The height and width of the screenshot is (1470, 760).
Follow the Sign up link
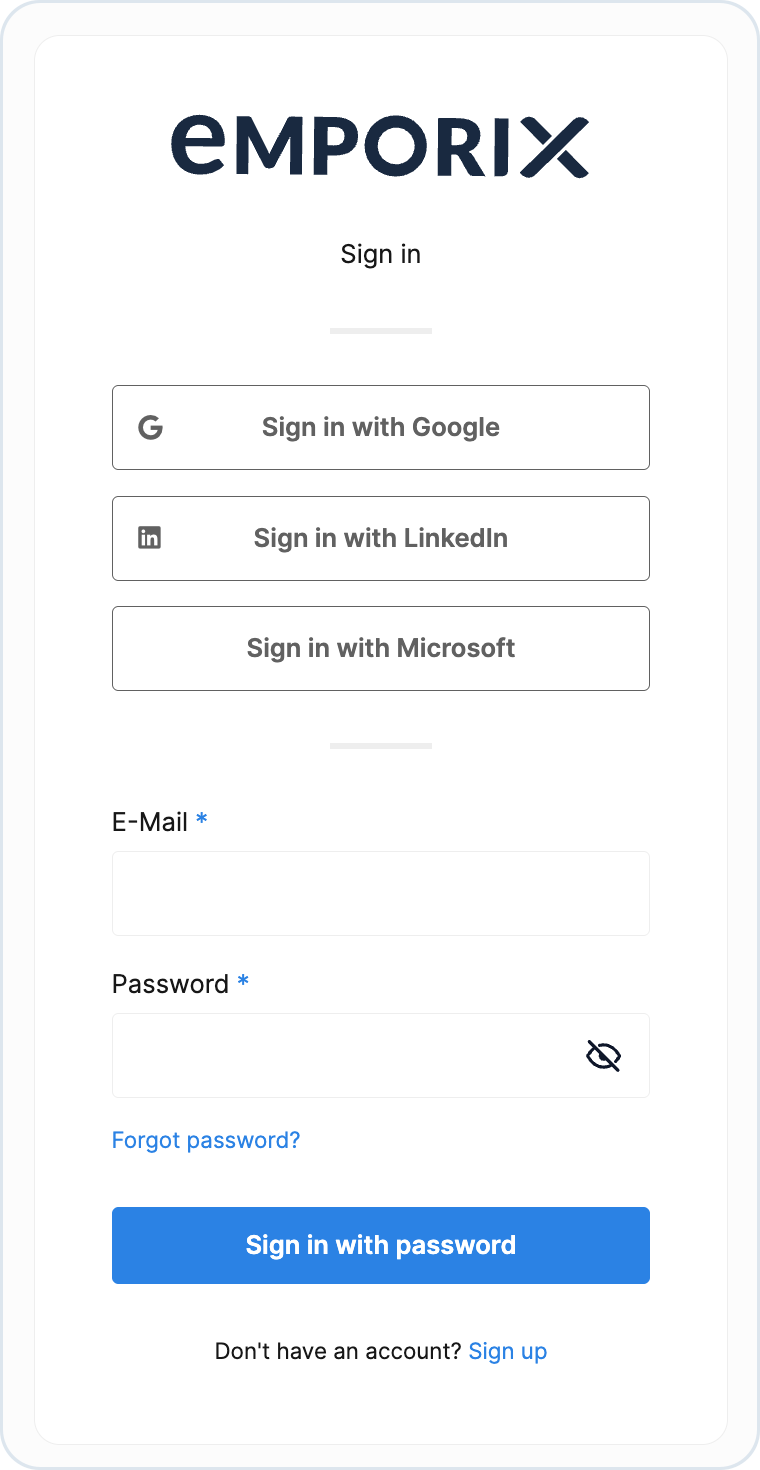click(x=508, y=1351)
